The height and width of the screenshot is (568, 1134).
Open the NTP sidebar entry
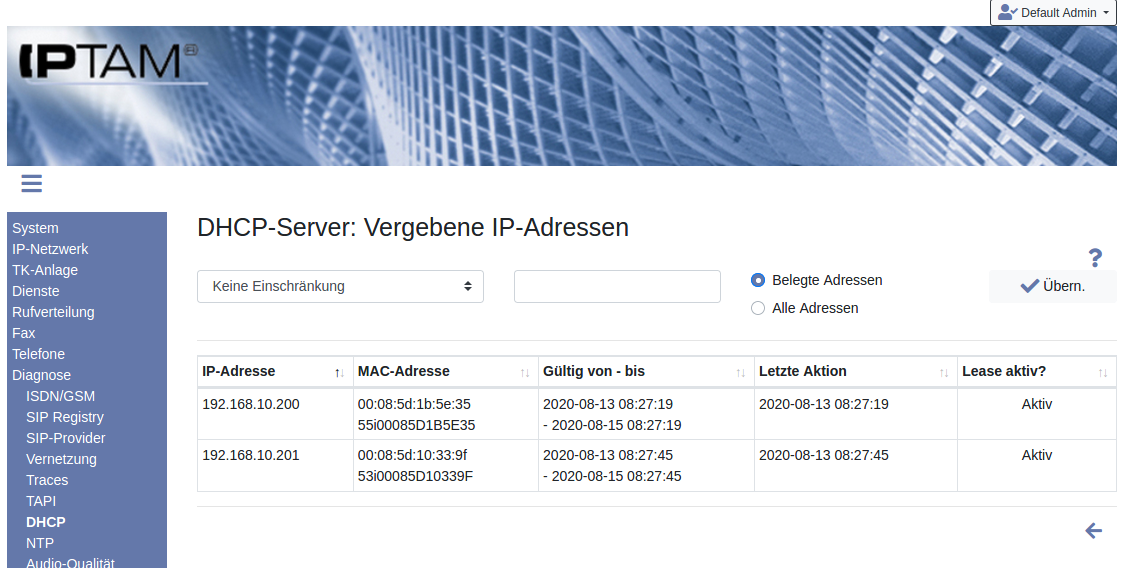click(x=40, y=543)
